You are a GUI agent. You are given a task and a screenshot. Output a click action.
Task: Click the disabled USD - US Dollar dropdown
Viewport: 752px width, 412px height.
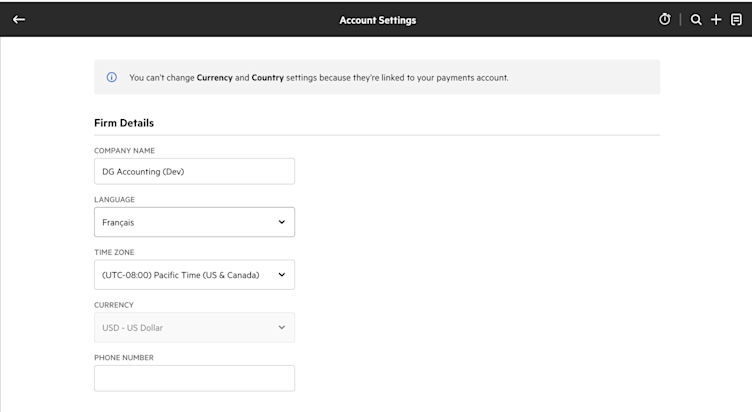point(194,328)
